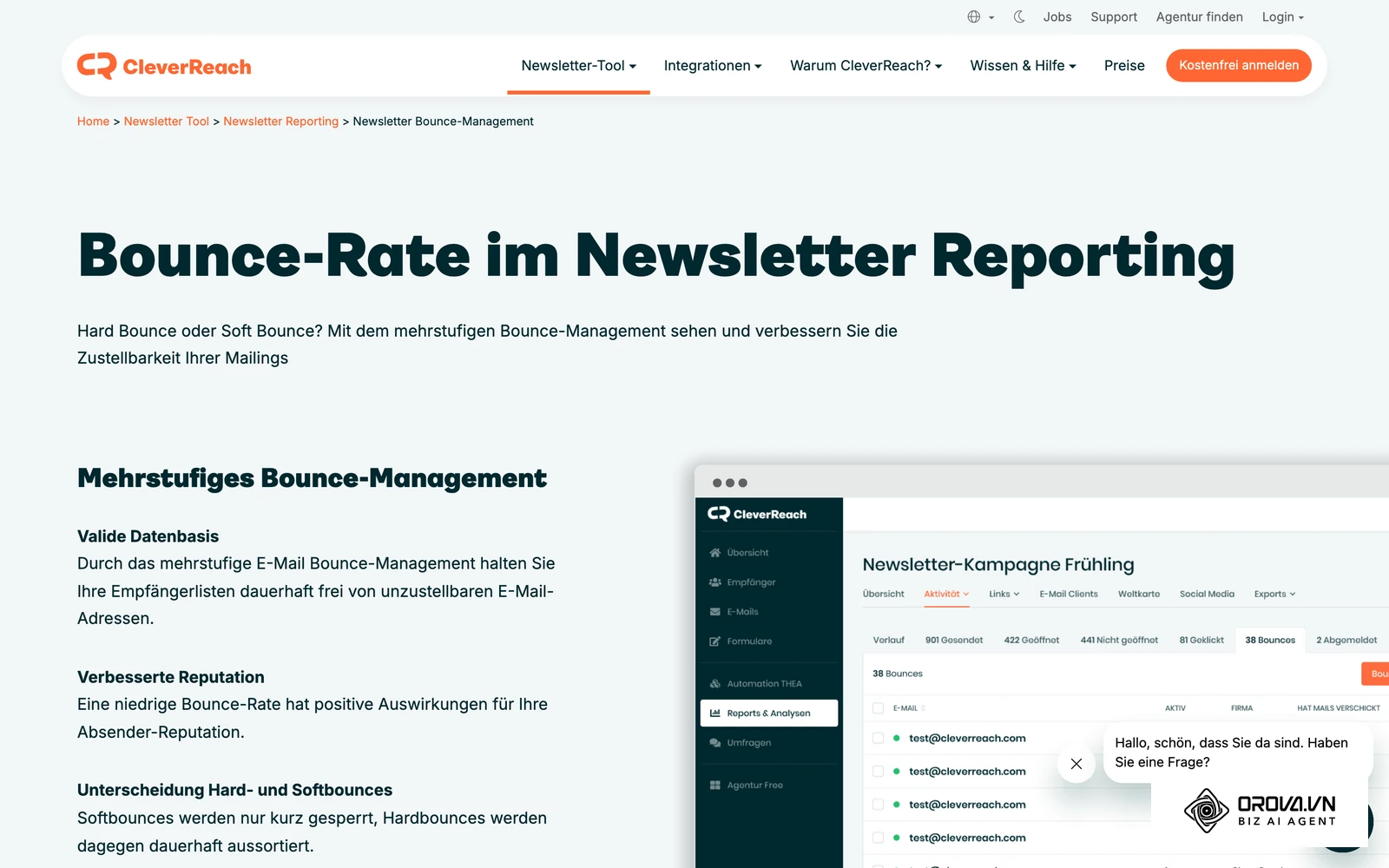The image size is (1389, 868).
Task: Select the 38 Bounces tab
Action: (x=1270, y=641)
